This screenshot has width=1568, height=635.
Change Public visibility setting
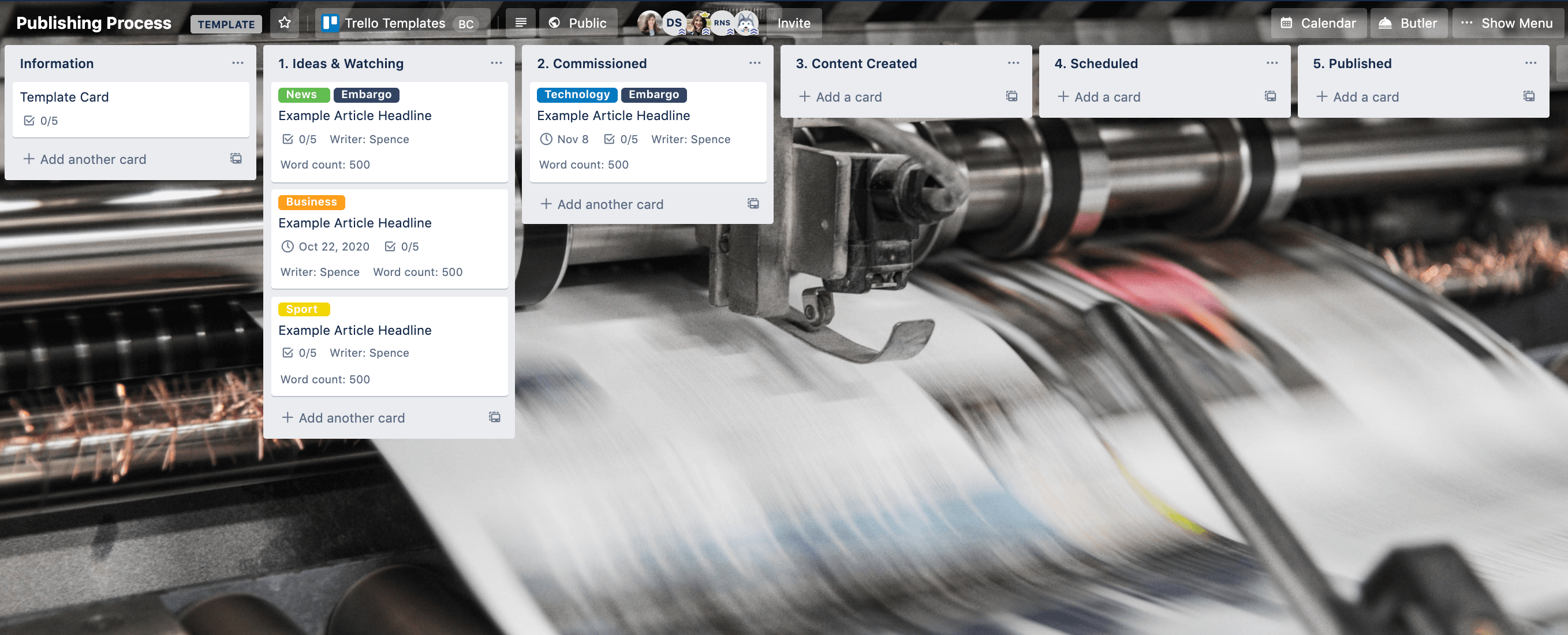coord(578,23)
